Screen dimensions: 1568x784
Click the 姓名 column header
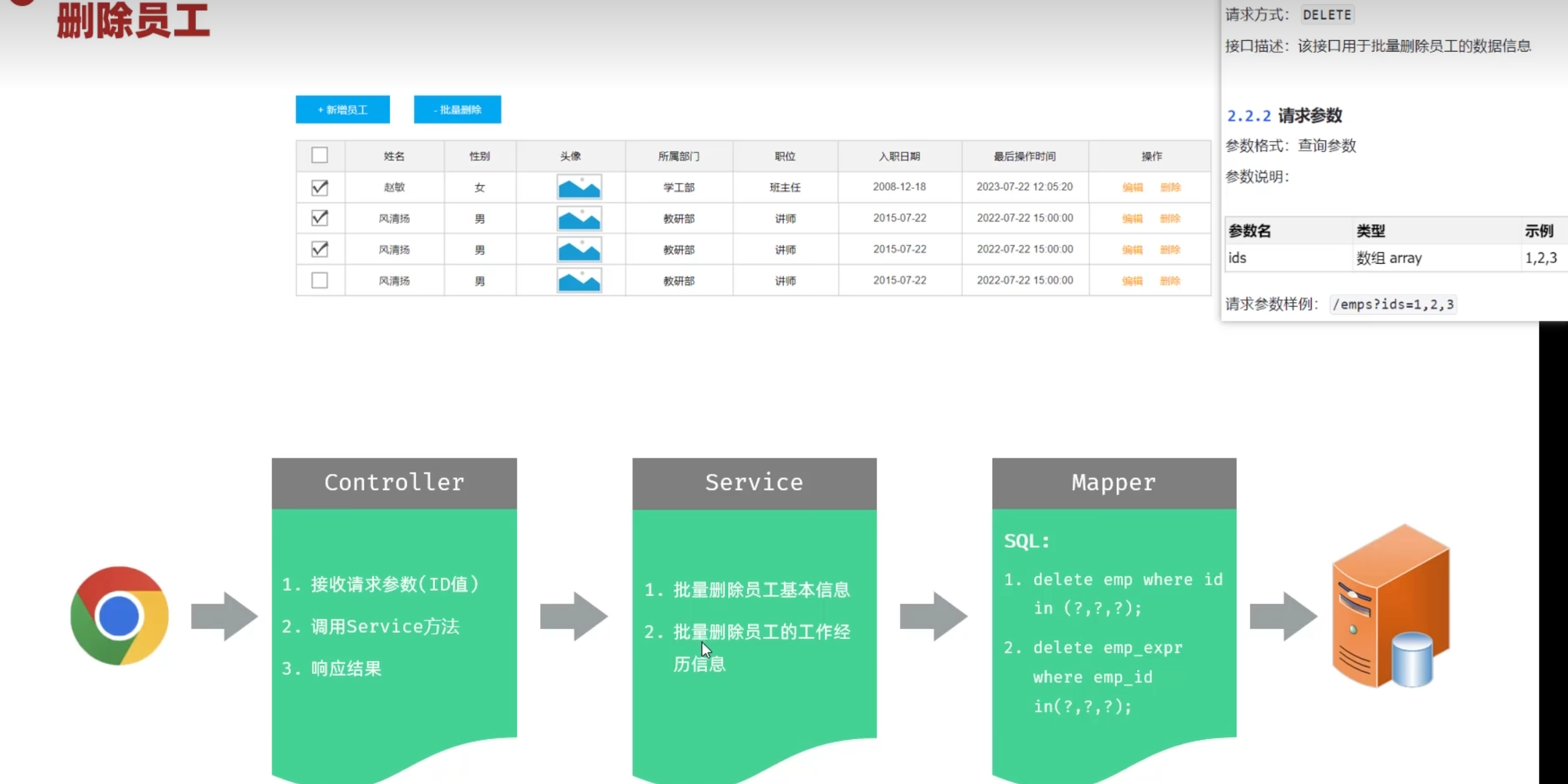[394, 156]
